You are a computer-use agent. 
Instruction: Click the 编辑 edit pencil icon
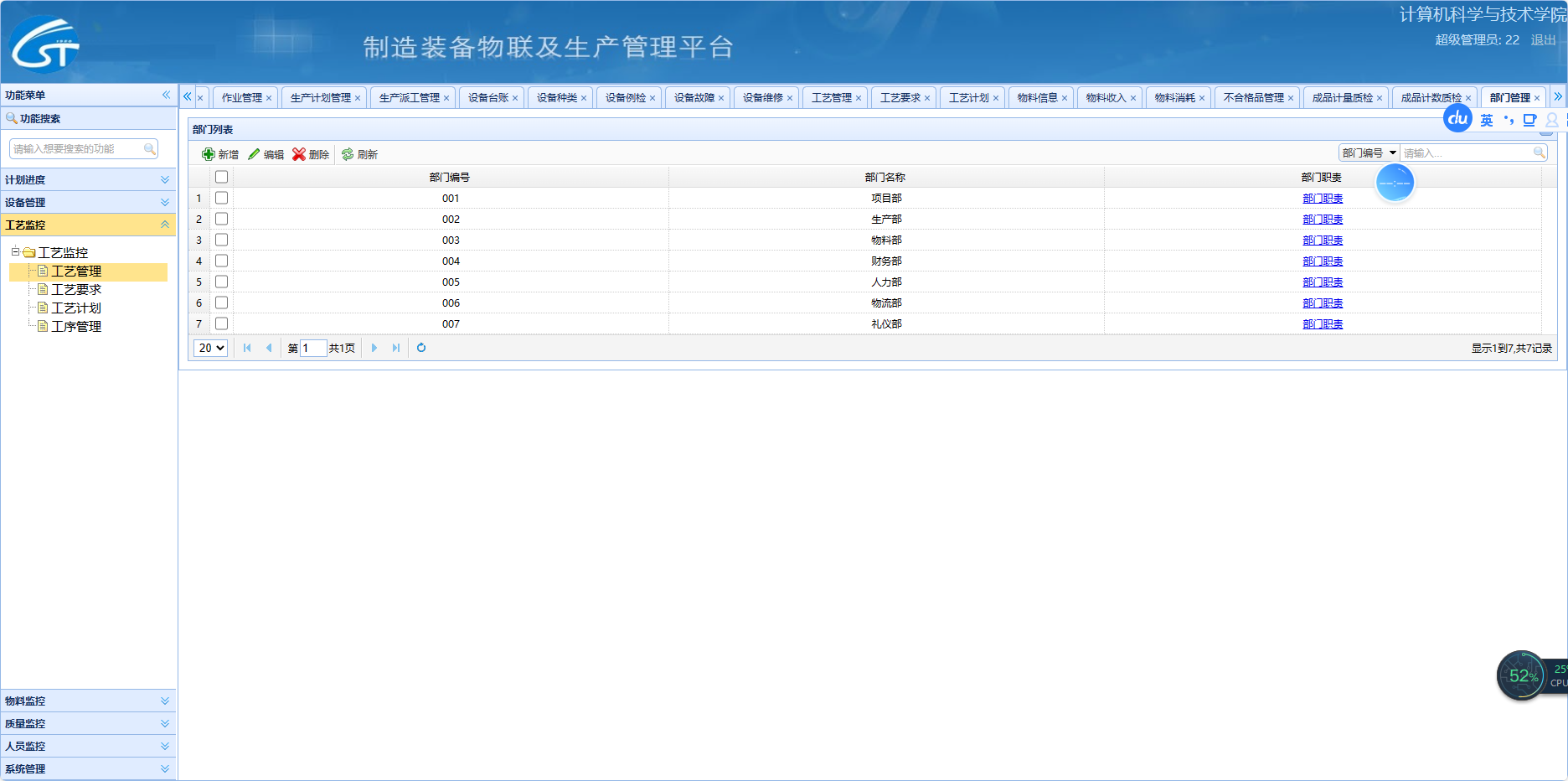pyautogui.click(x=254, y=154)
